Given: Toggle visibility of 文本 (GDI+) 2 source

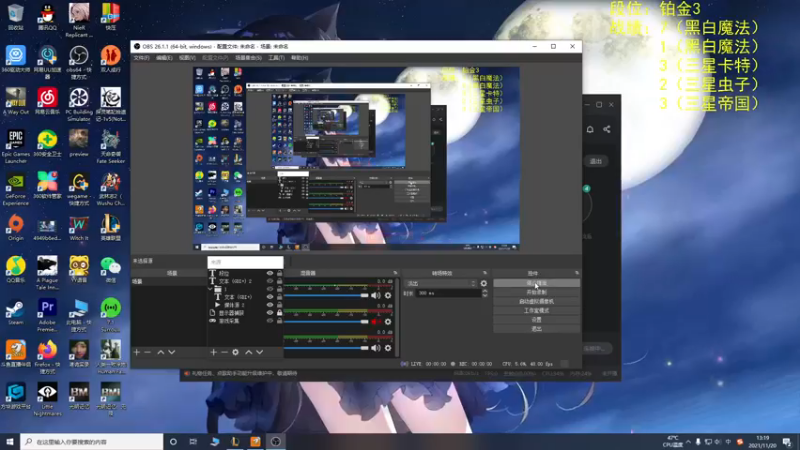Looking at the screenshot, I should (270, 281).
